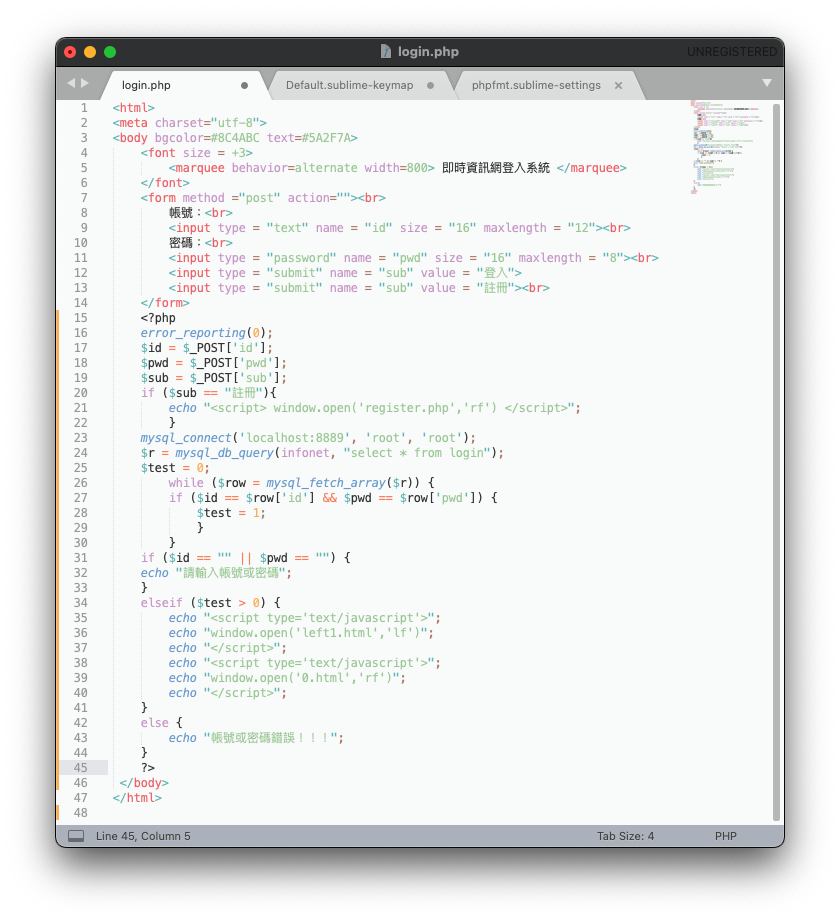Screen dimensions: 840x921
Task: Click the <?php opening tag
Action: [x=158, y=318]
